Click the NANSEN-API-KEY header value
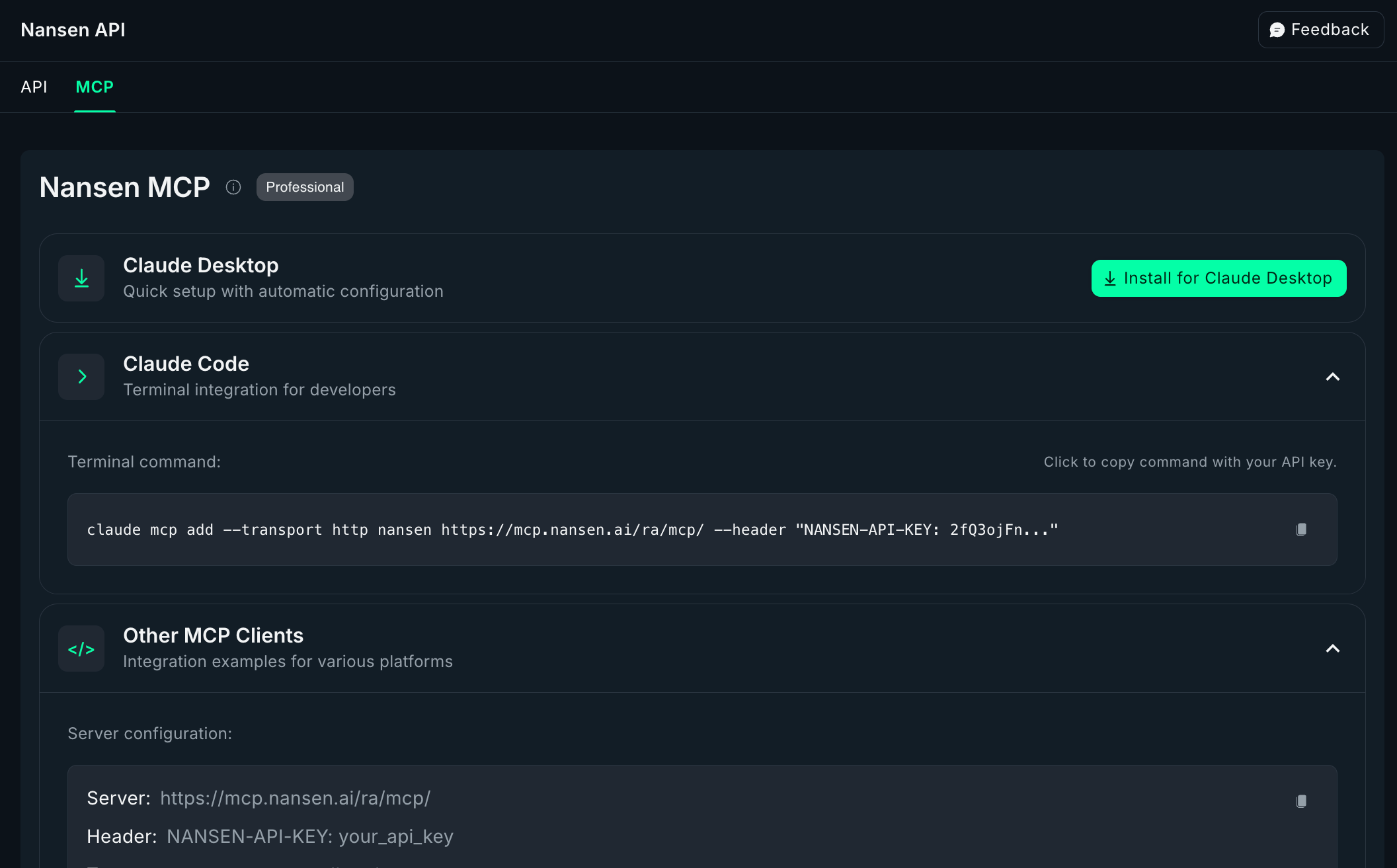The image size is (1397, 868). coord(310,836)
